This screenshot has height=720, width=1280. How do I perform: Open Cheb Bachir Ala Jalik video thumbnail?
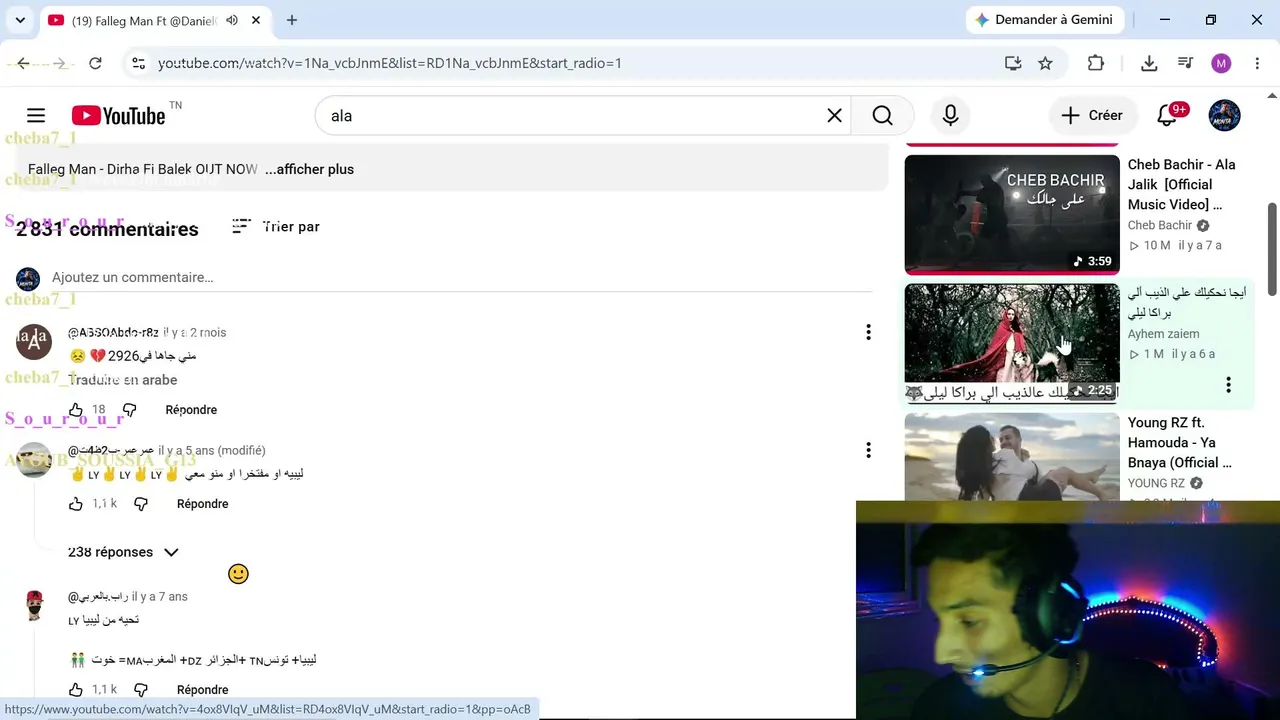point(1012,214)
